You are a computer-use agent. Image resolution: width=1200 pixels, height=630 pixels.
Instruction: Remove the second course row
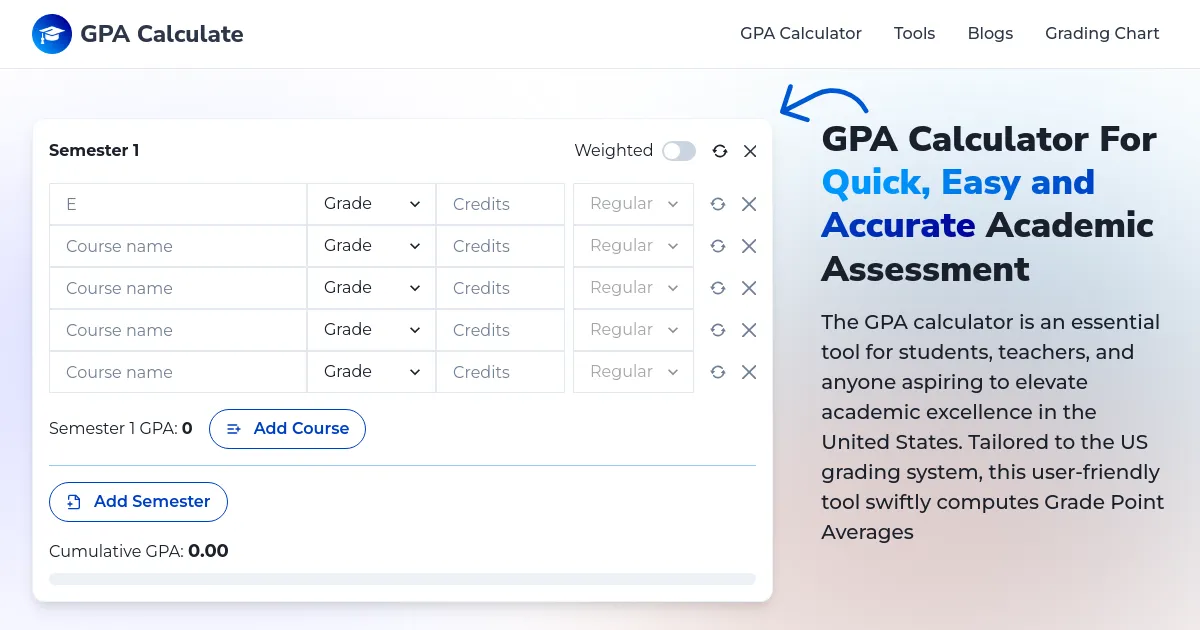749,246
